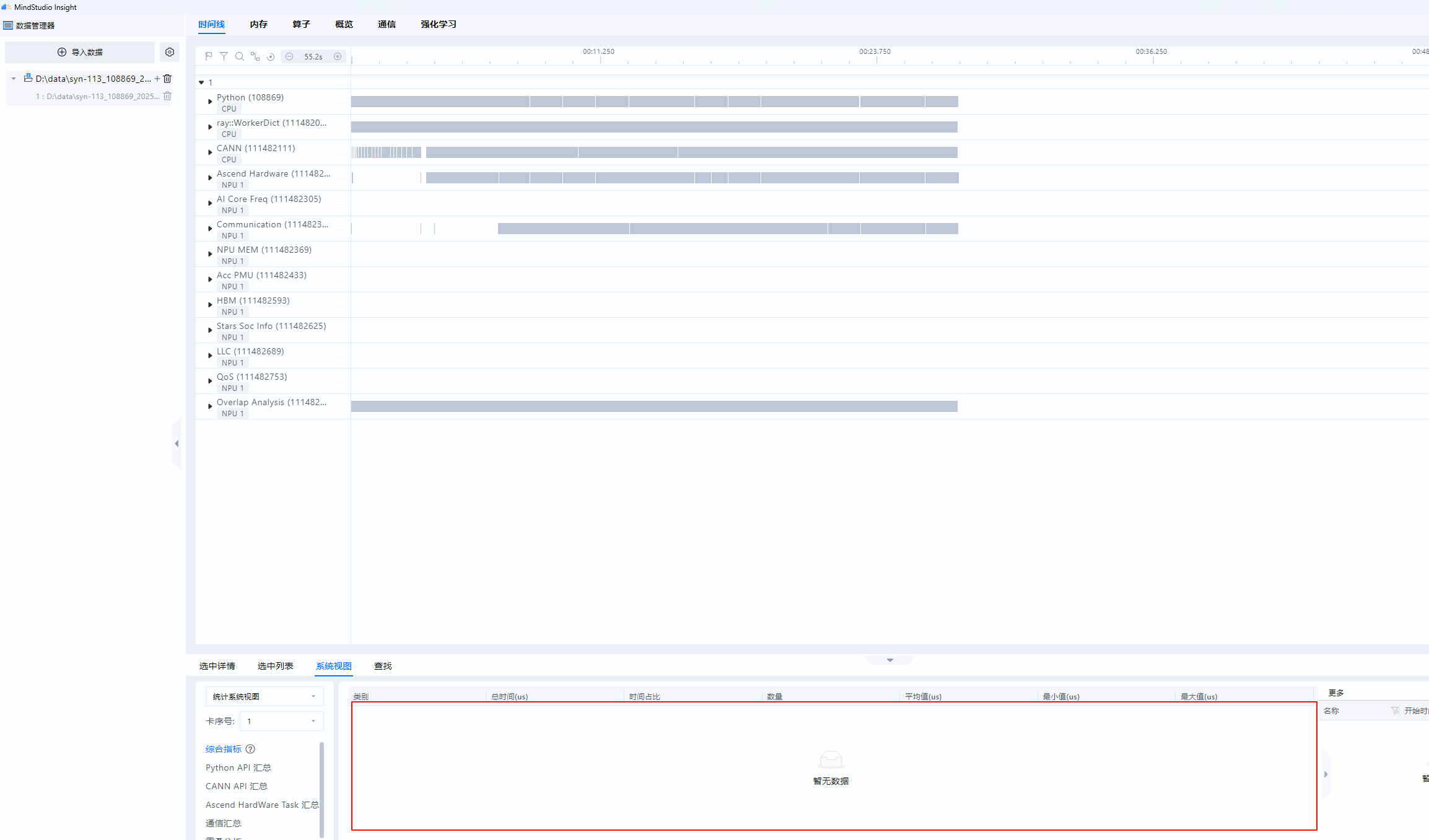The height and width of the screenshot is (840, 1429).
Task: Click the Overlap Analysis timeline bar
Action: pos(654,406)
